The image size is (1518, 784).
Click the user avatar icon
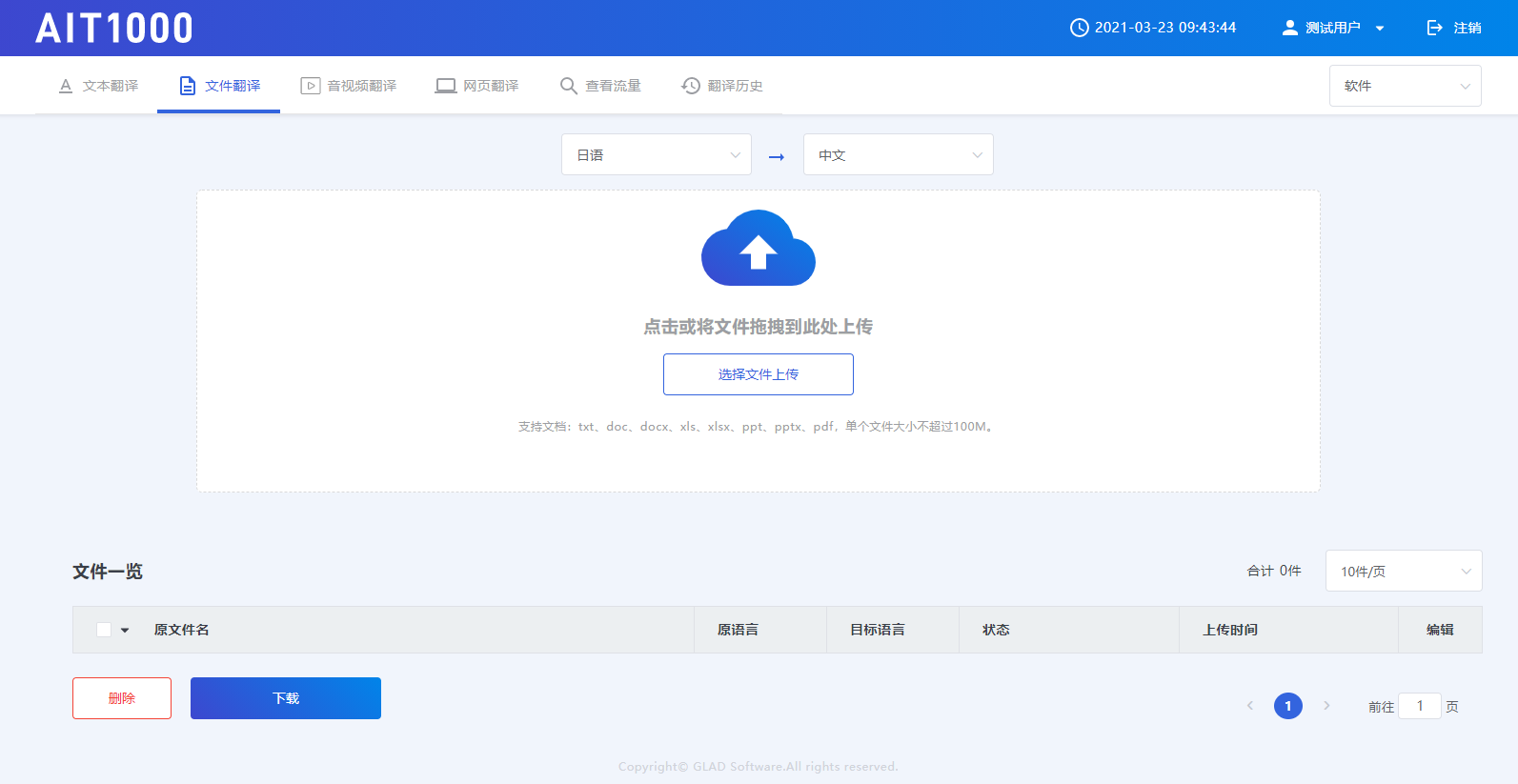click(1289, 28)
